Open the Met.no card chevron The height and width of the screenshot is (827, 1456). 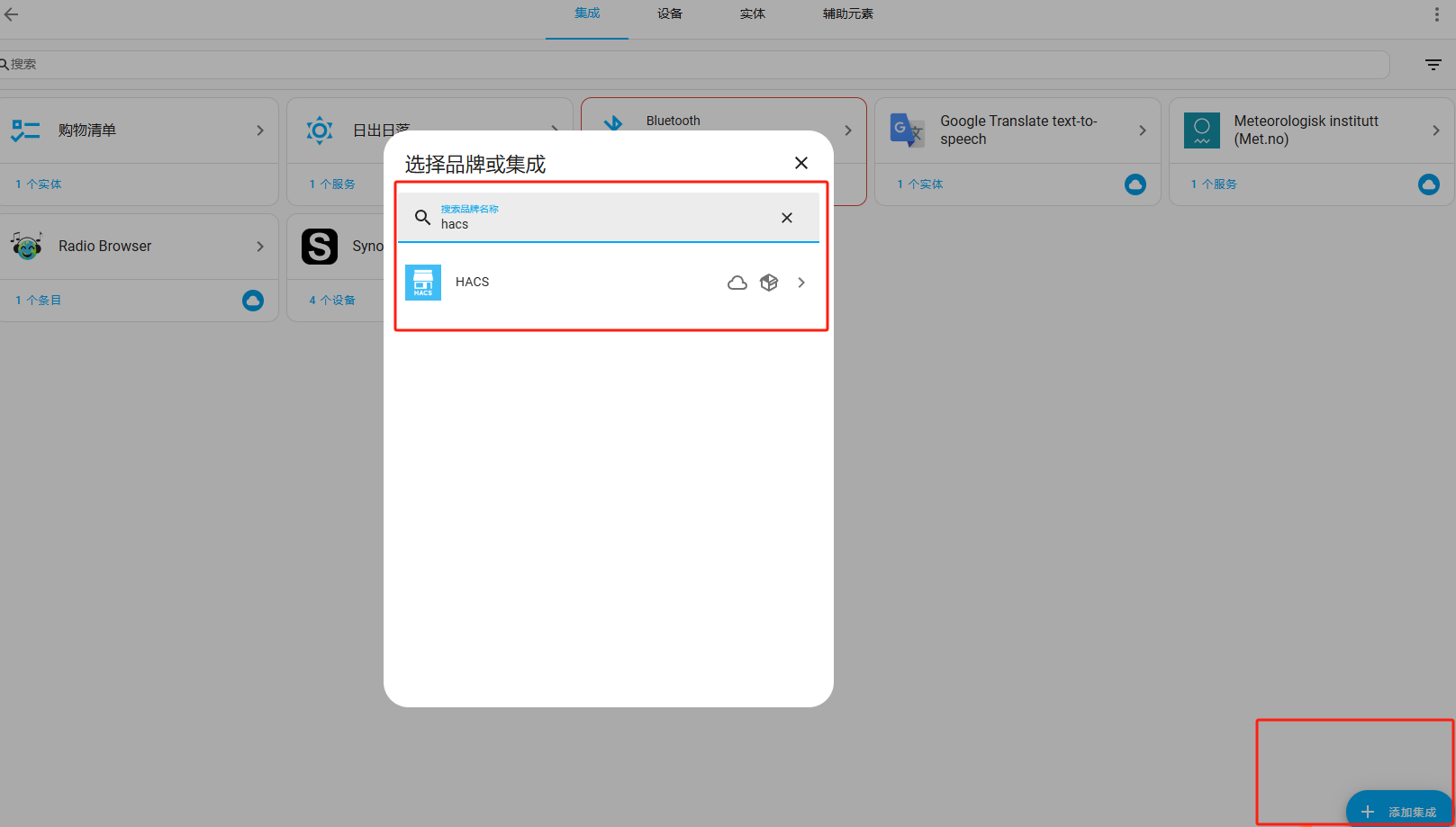point(1436,130)
